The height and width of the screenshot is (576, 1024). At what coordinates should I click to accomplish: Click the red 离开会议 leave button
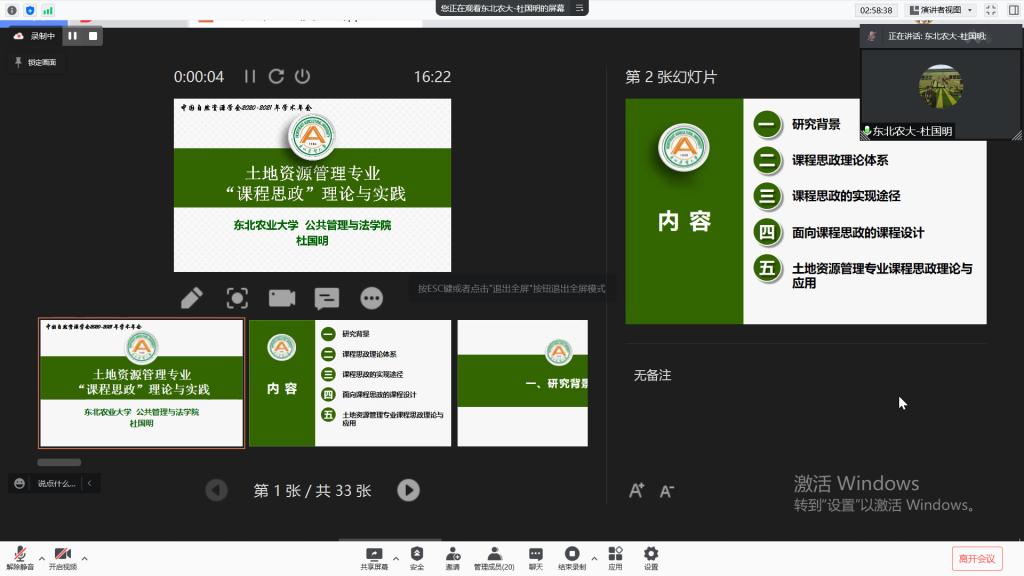pyautogui.click(x=976, y=558)
